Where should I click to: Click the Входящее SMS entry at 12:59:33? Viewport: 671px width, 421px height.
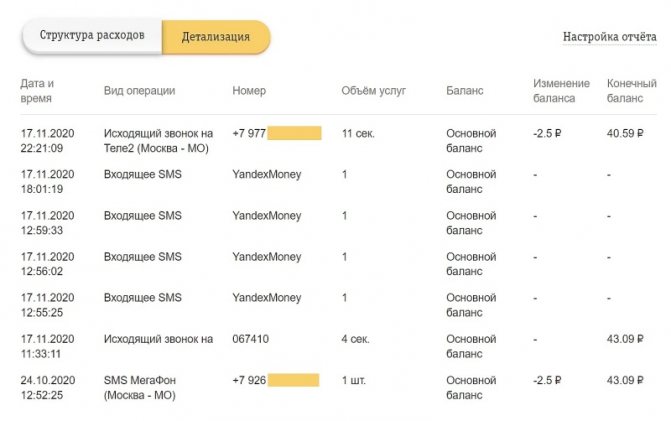143,216
